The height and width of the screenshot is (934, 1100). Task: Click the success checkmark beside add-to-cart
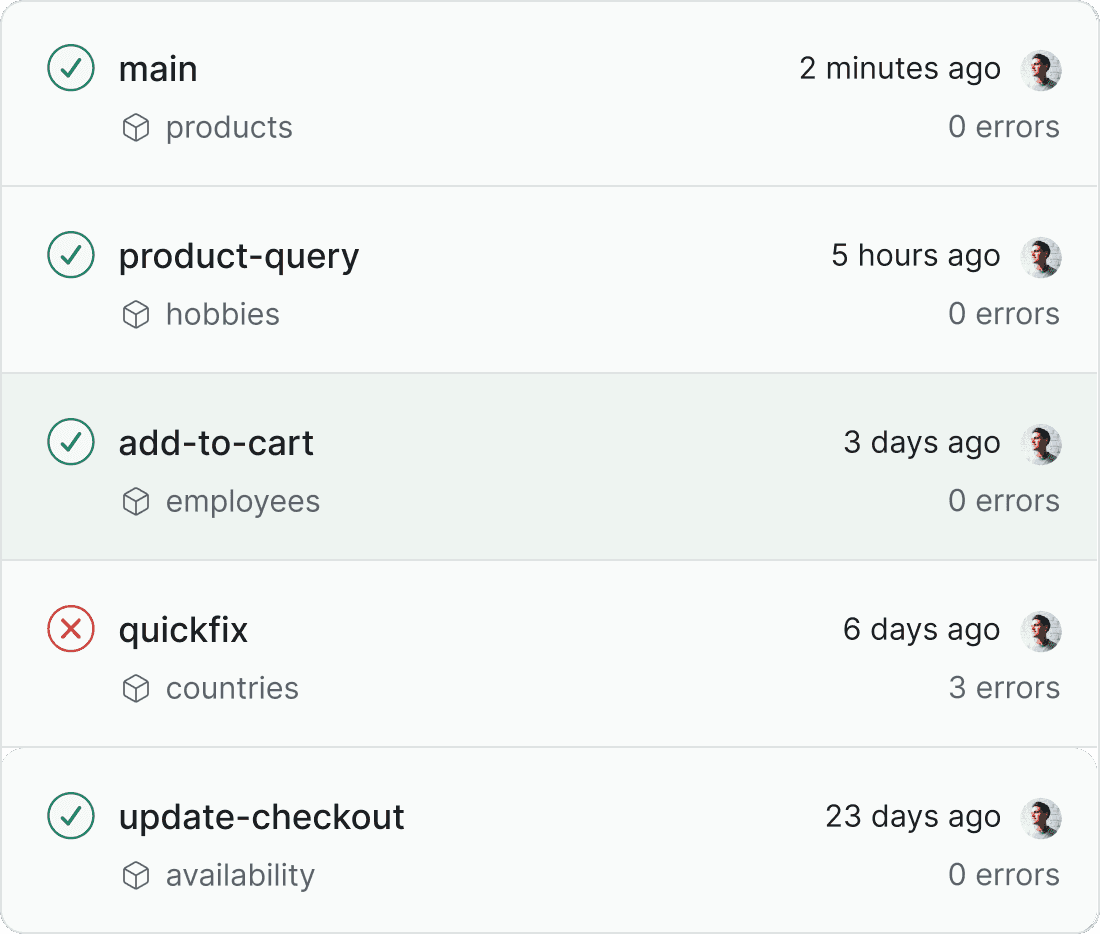(70, 441)
